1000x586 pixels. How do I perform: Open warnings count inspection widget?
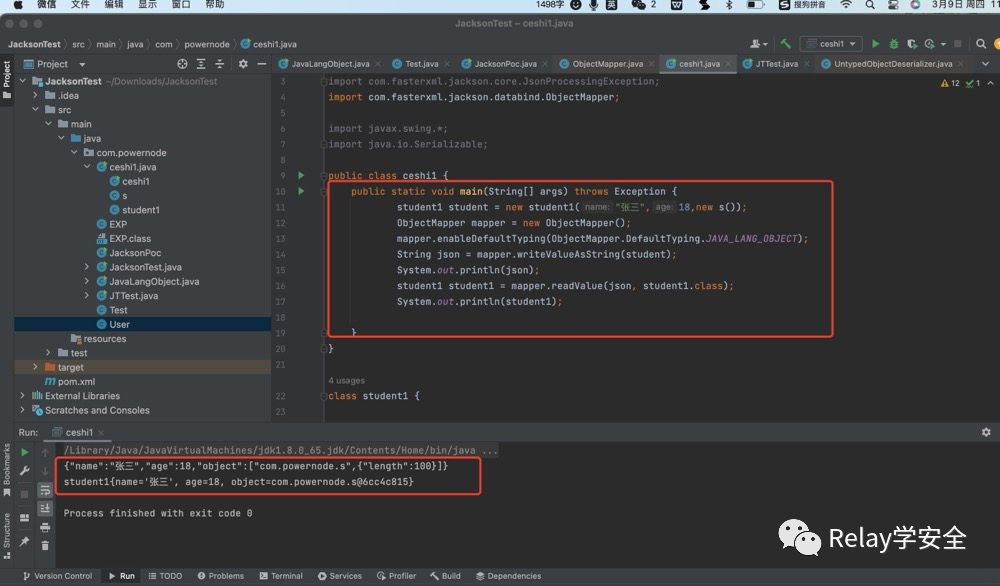[x=950, y=84]
